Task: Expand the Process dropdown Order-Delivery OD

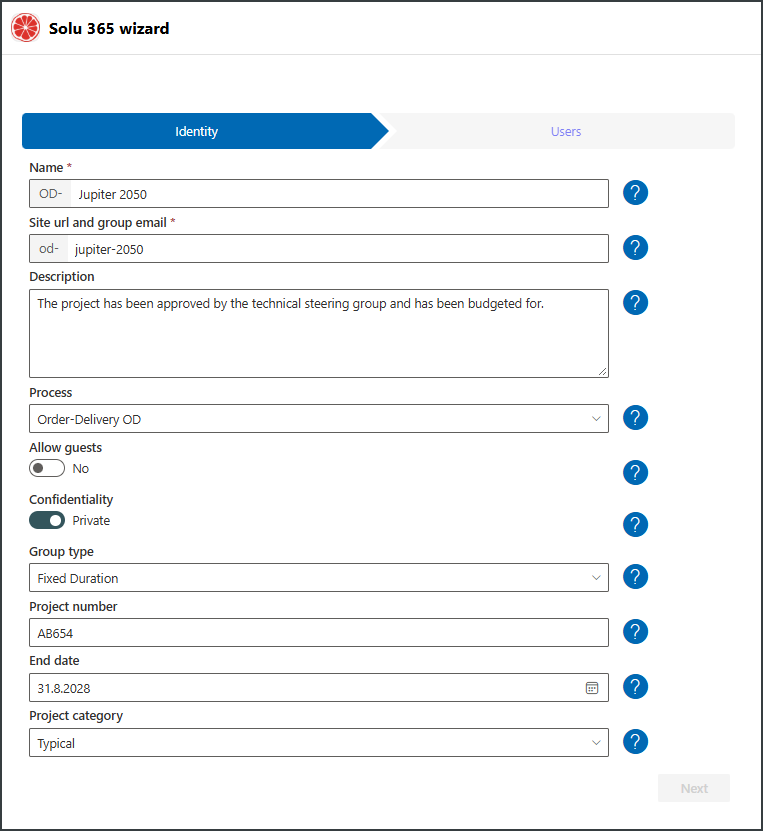Action: click(318, 419)
